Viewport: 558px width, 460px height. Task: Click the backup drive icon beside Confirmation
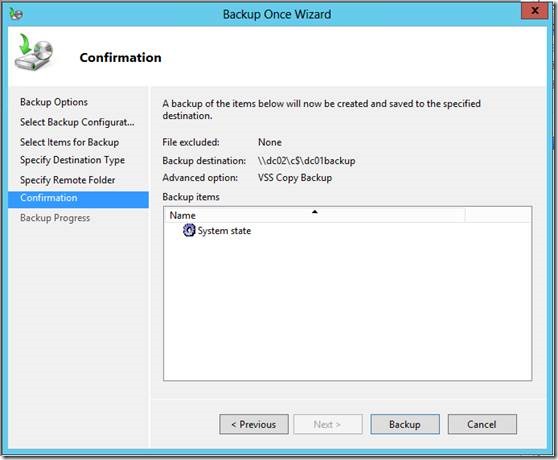[x=34, y=52]
